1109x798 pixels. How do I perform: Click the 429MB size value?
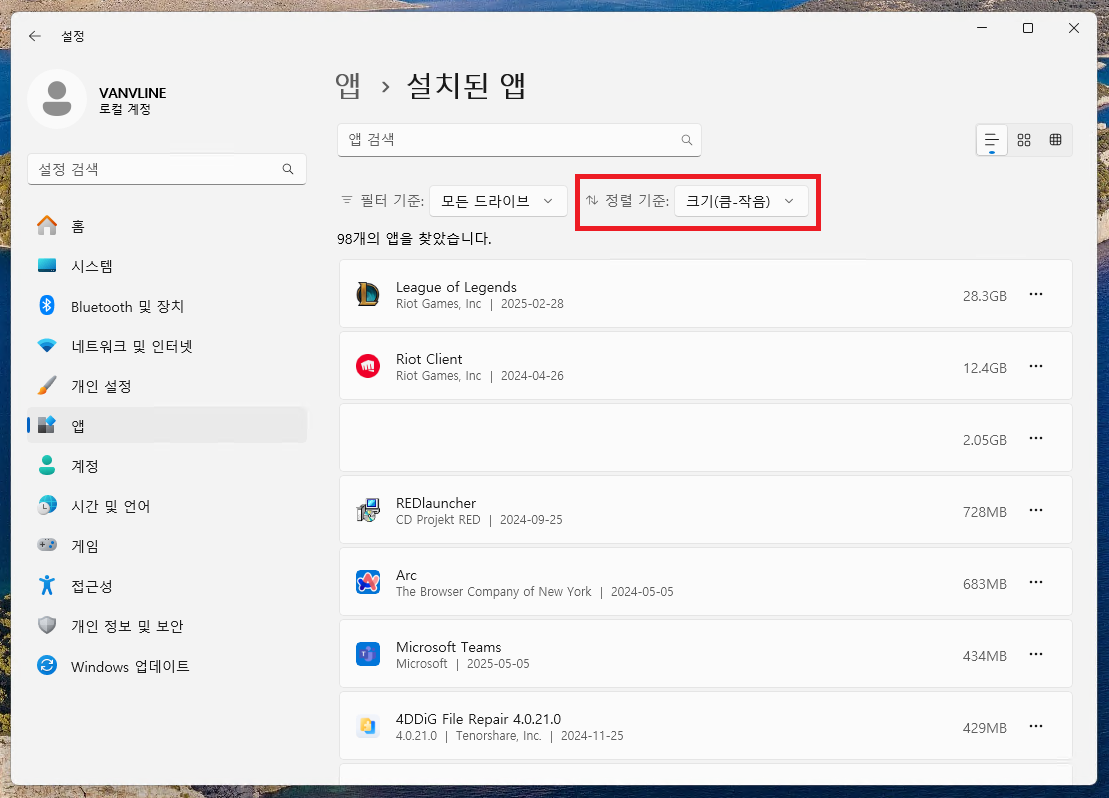pyautogui.click(x=985, y=729)
